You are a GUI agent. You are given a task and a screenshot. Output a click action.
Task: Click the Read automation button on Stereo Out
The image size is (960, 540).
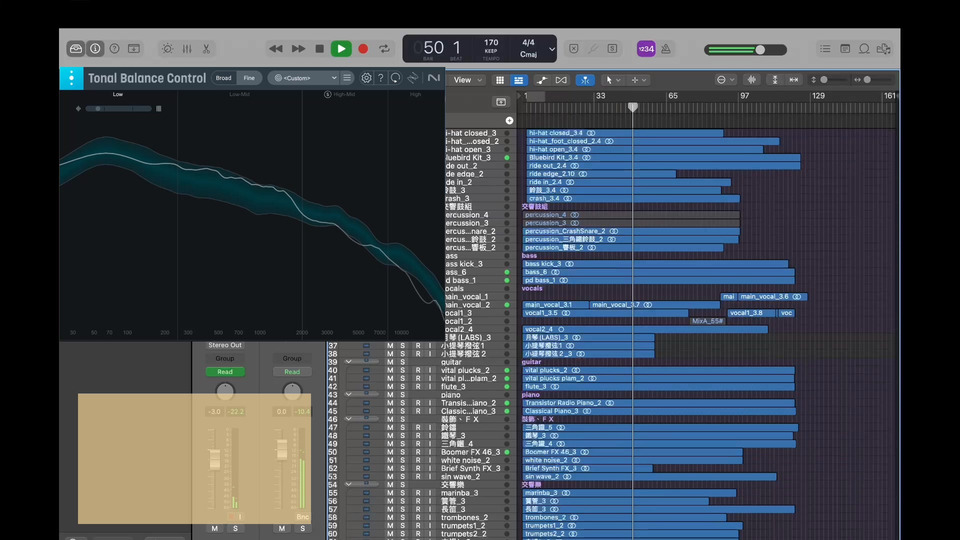pyautogui.click(x=225, y=372)
